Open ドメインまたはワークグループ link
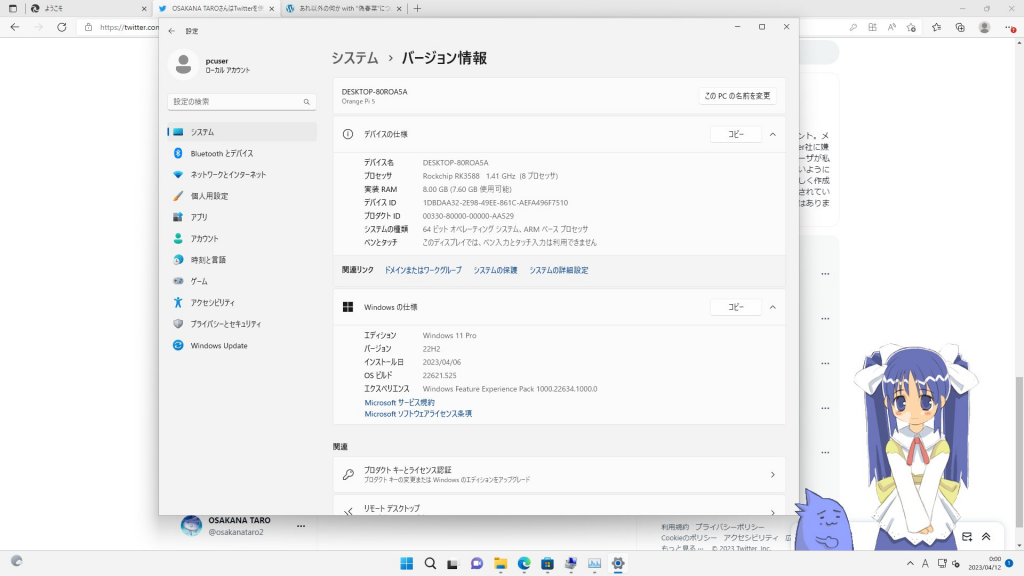Image resolution: width=1024 pixels, height=576 pixels. pos(423,270)
